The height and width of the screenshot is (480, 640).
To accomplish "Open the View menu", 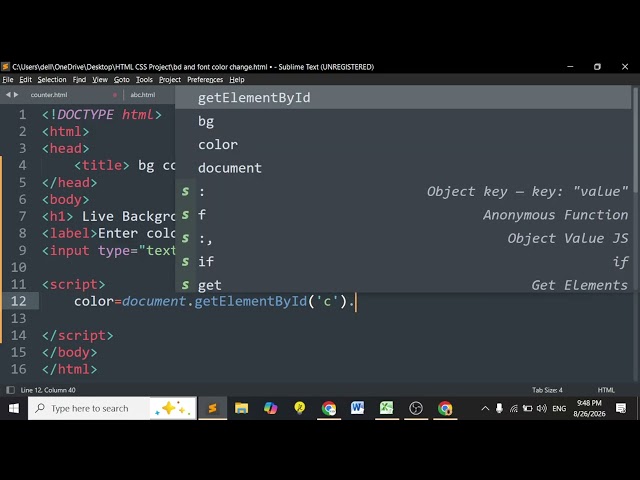I will coord(100,80).
